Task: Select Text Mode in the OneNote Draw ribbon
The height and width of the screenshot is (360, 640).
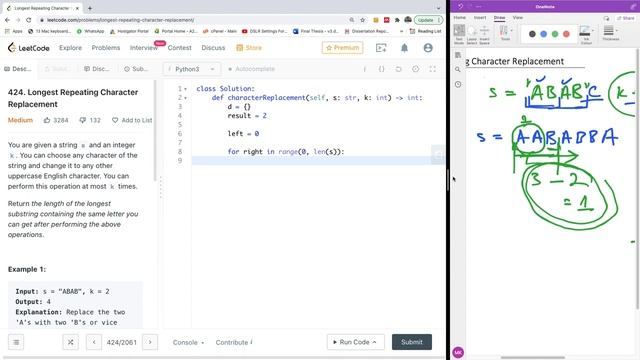Action: tap(459, 35)
